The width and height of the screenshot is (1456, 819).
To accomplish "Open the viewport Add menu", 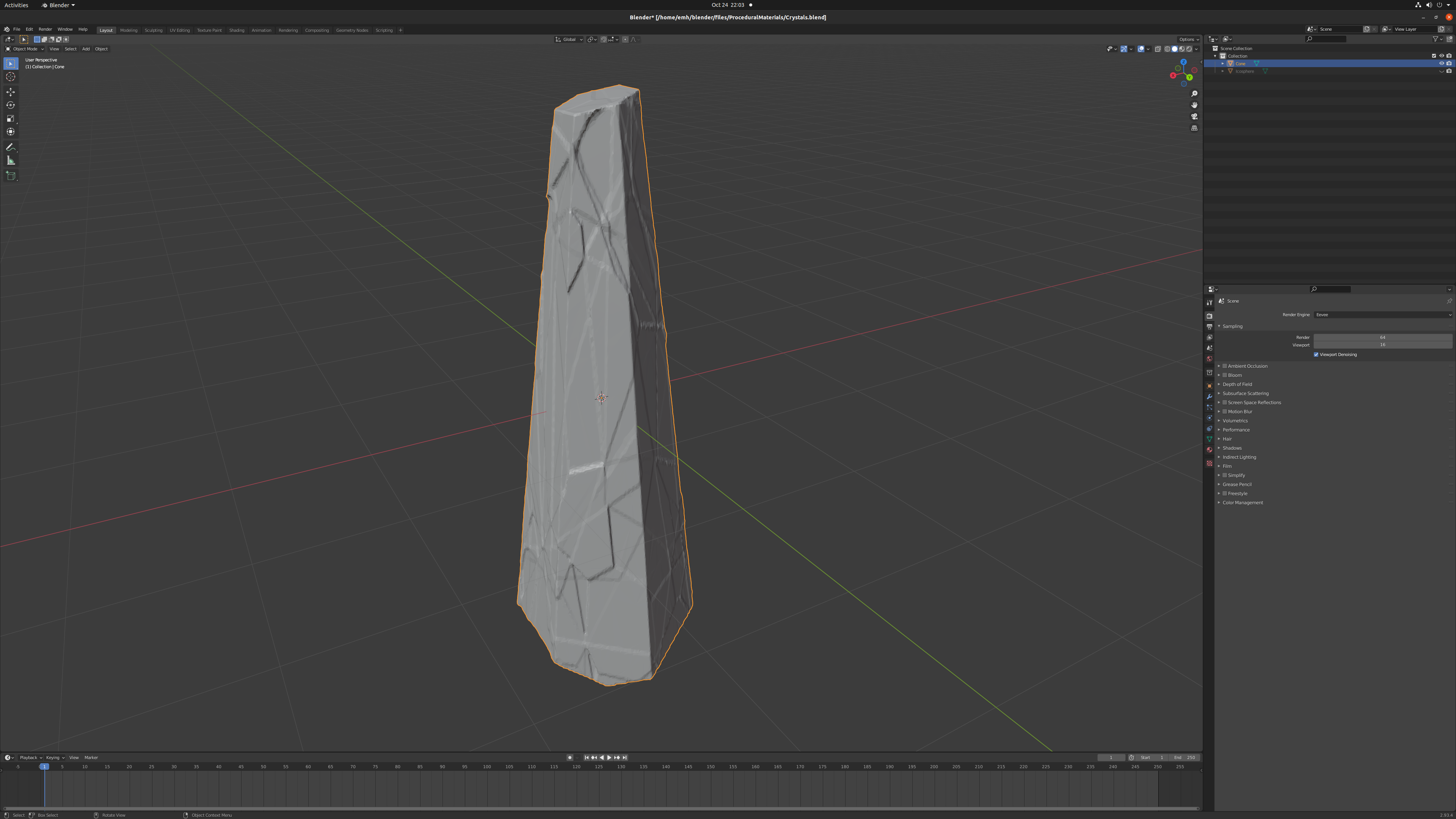I will (x=86, y=49).
